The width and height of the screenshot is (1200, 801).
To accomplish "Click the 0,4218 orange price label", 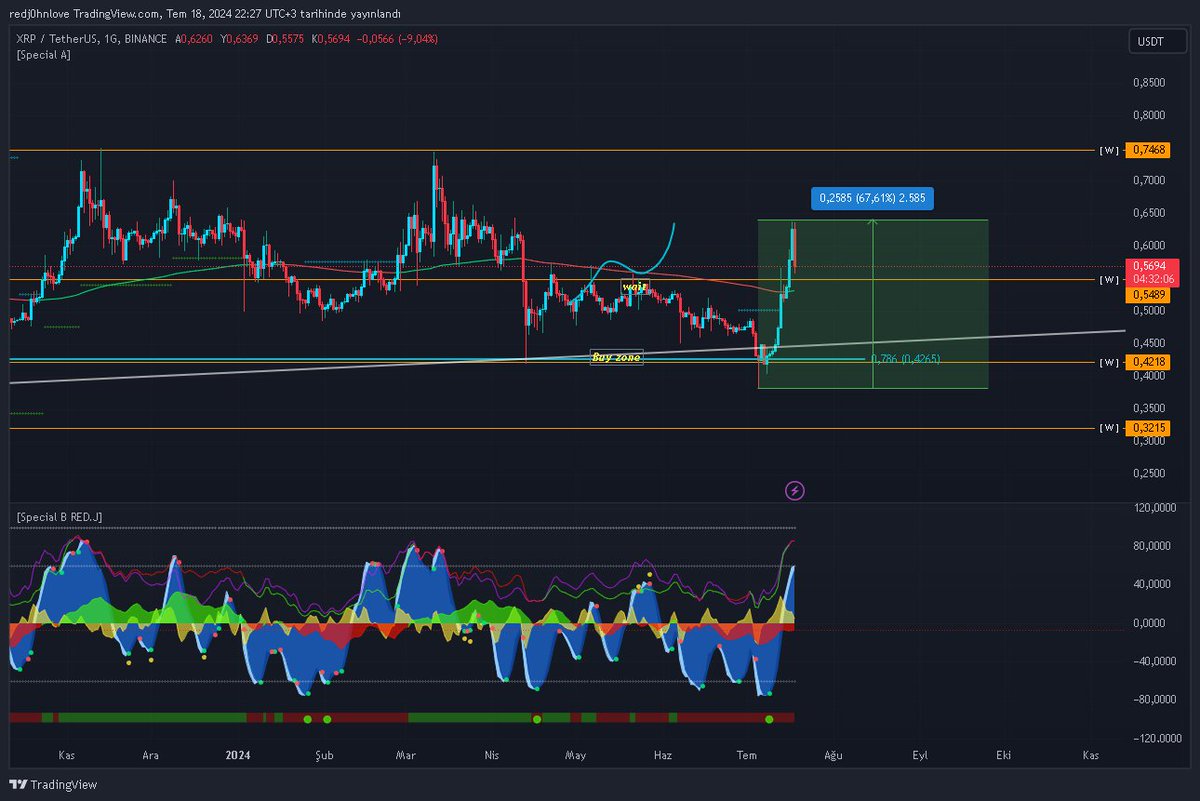I will pyautogui.click(x=1150, y=361).
